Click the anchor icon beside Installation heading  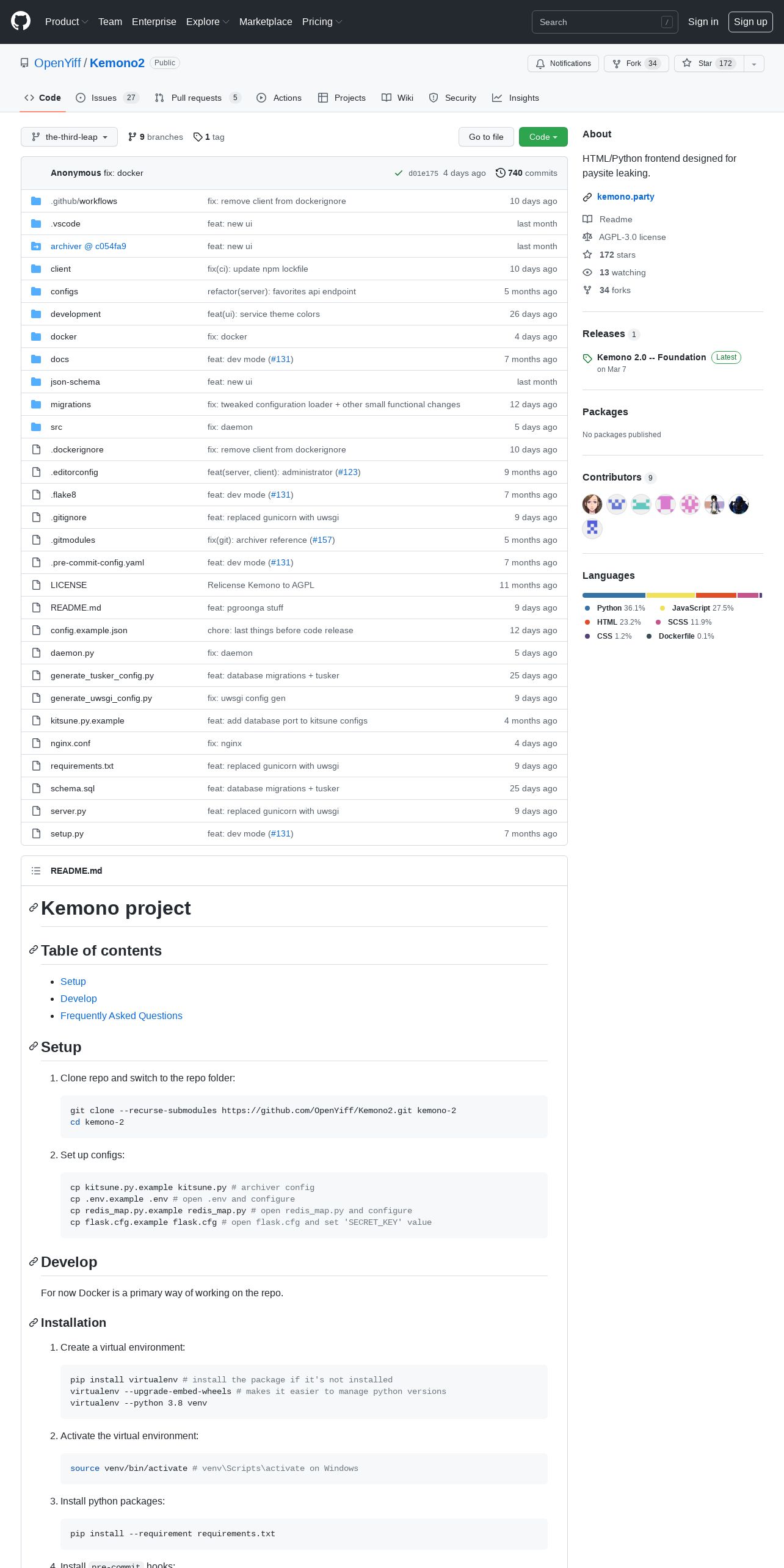tap(34, 1323)
